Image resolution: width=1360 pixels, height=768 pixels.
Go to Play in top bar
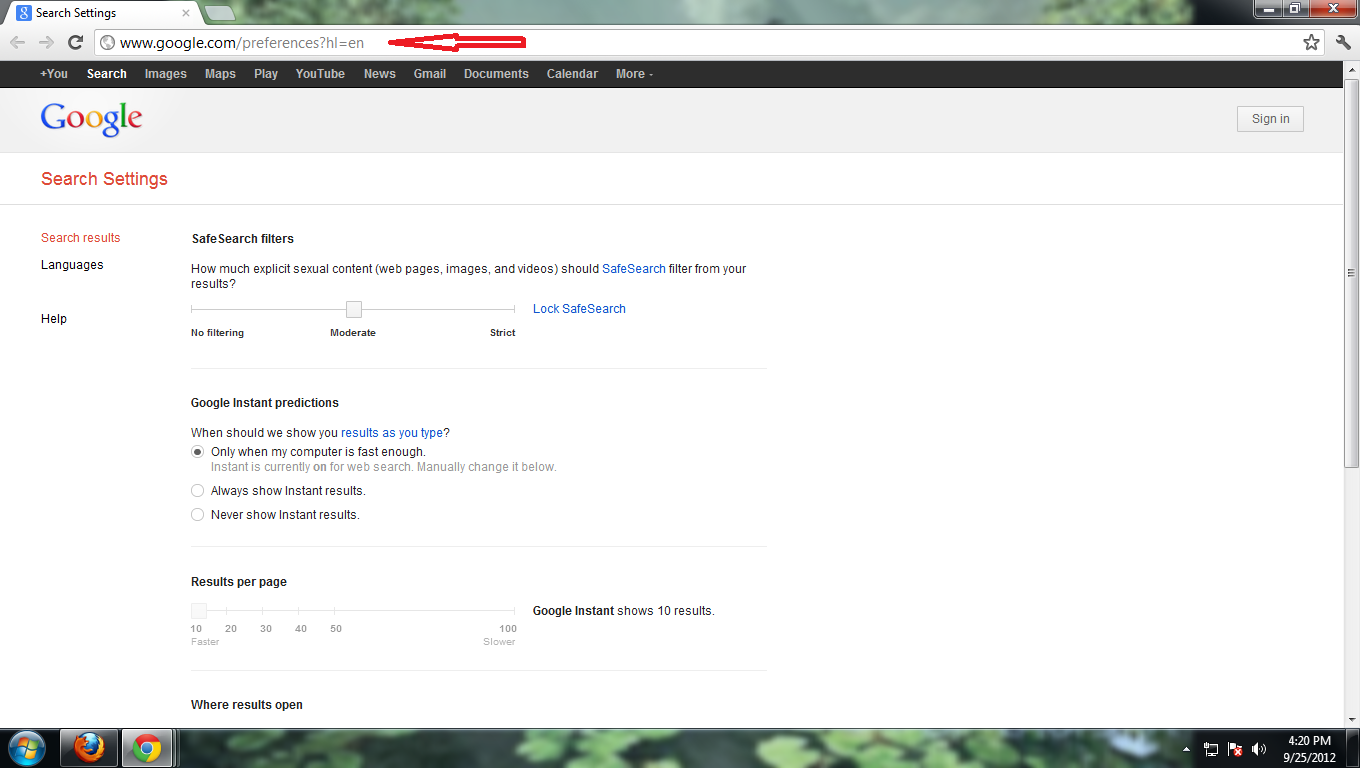click(266, 74)
